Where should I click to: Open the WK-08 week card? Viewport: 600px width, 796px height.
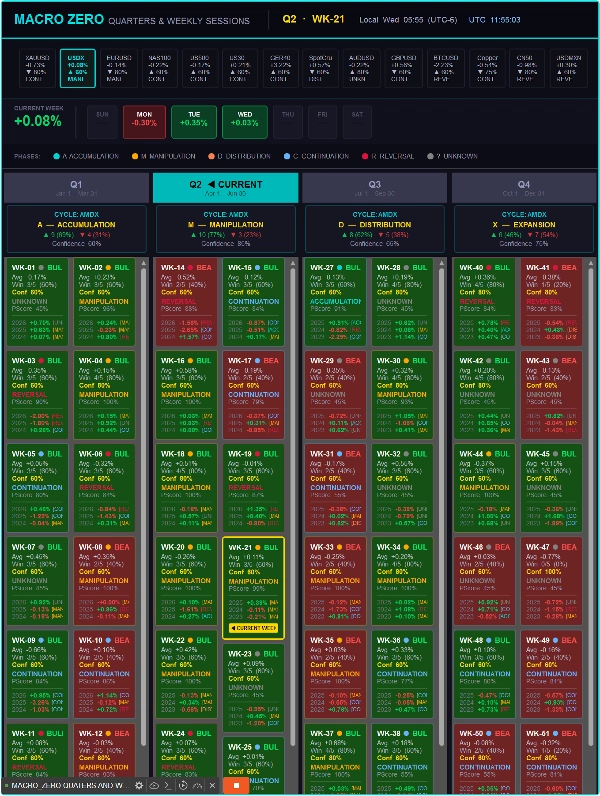tap(104, 581)
